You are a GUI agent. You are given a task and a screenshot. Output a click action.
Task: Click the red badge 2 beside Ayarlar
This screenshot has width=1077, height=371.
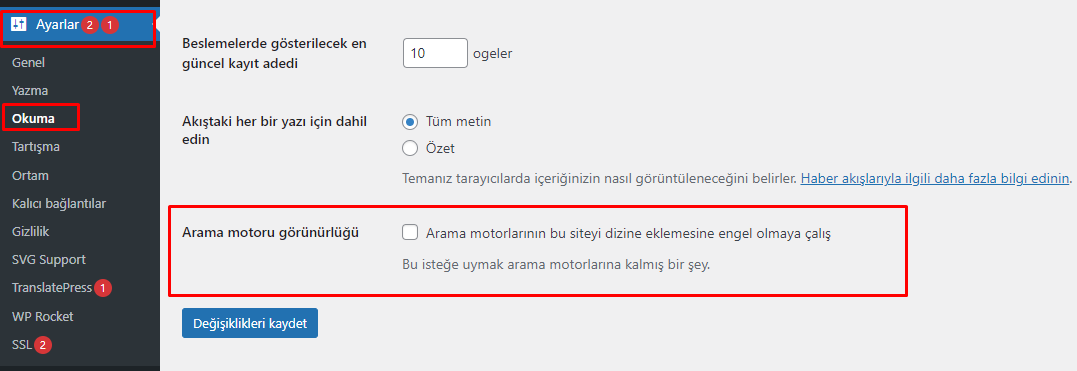click(90, 25)
